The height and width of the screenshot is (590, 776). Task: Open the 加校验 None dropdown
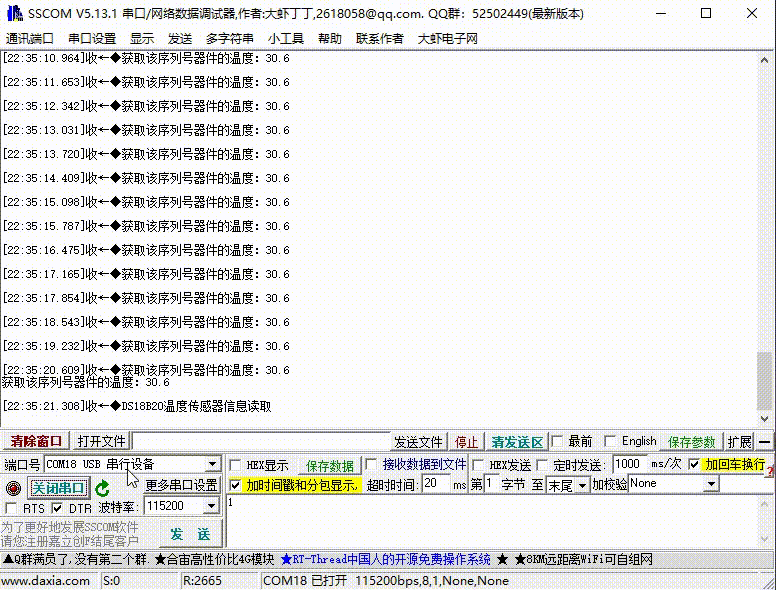tap(711, 484)
